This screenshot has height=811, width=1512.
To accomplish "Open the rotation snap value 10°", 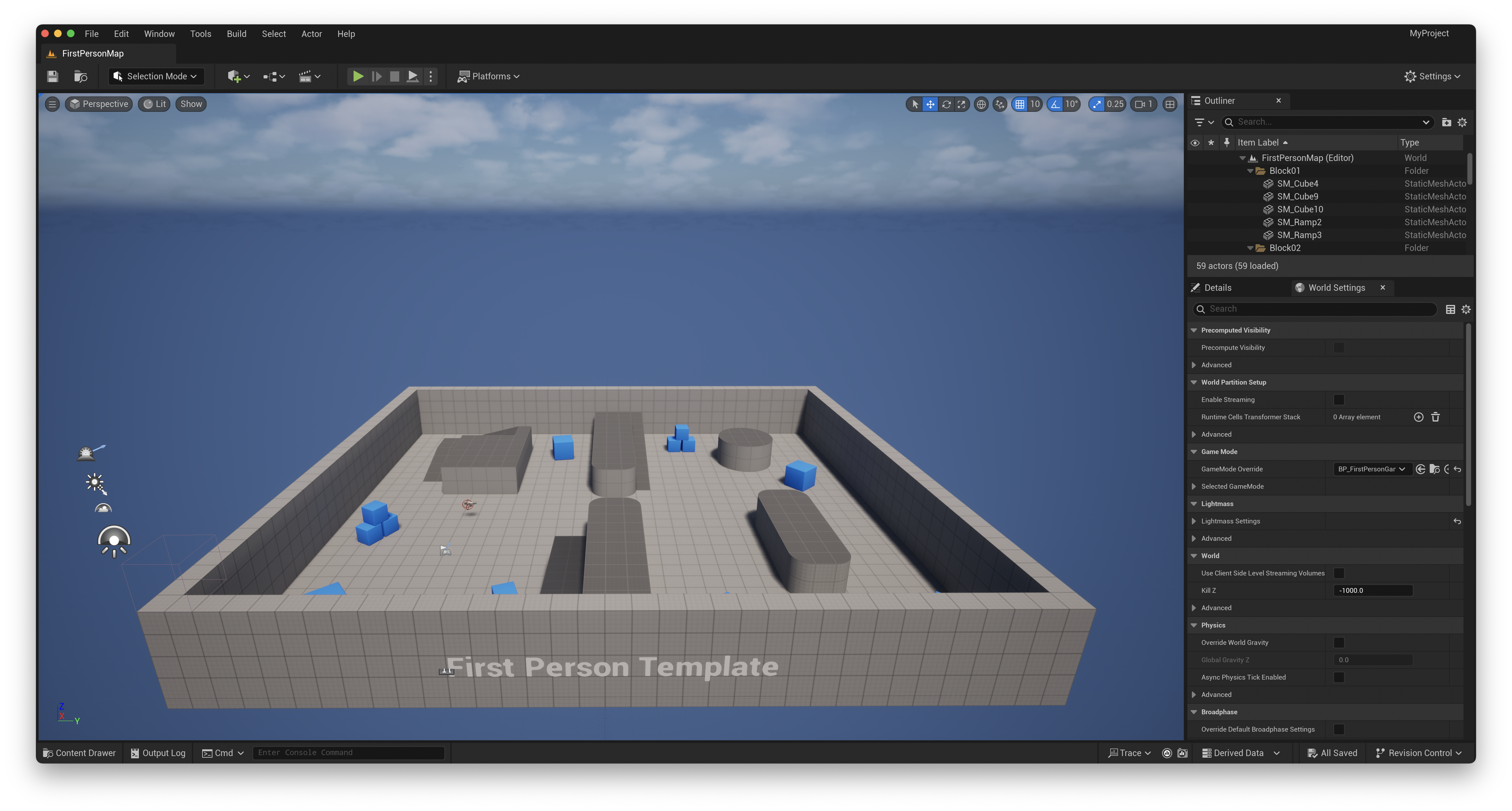I will pyautogui.click(x=1072, y=104).
